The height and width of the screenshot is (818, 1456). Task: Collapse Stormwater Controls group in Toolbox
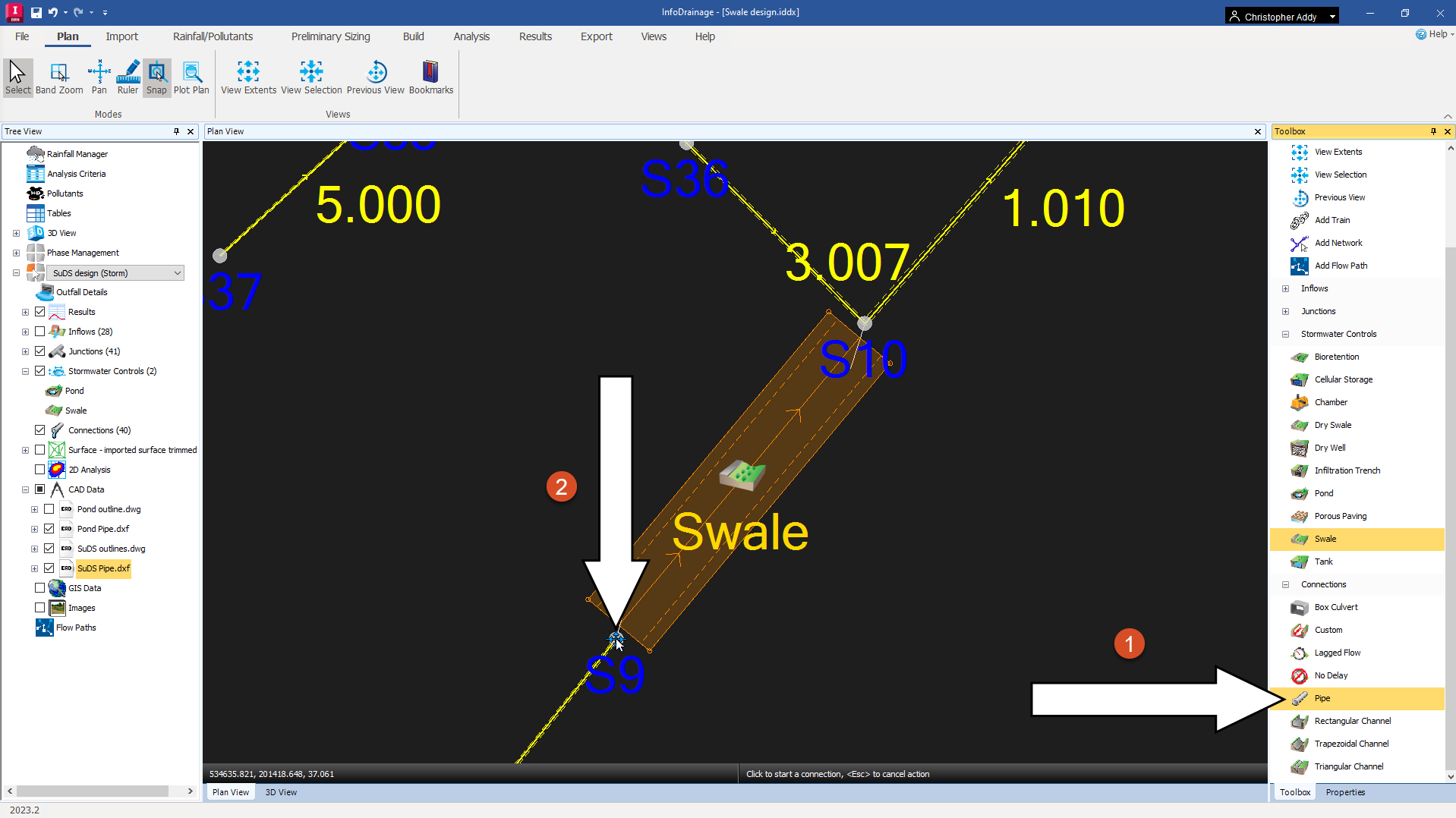point(1285,334)
